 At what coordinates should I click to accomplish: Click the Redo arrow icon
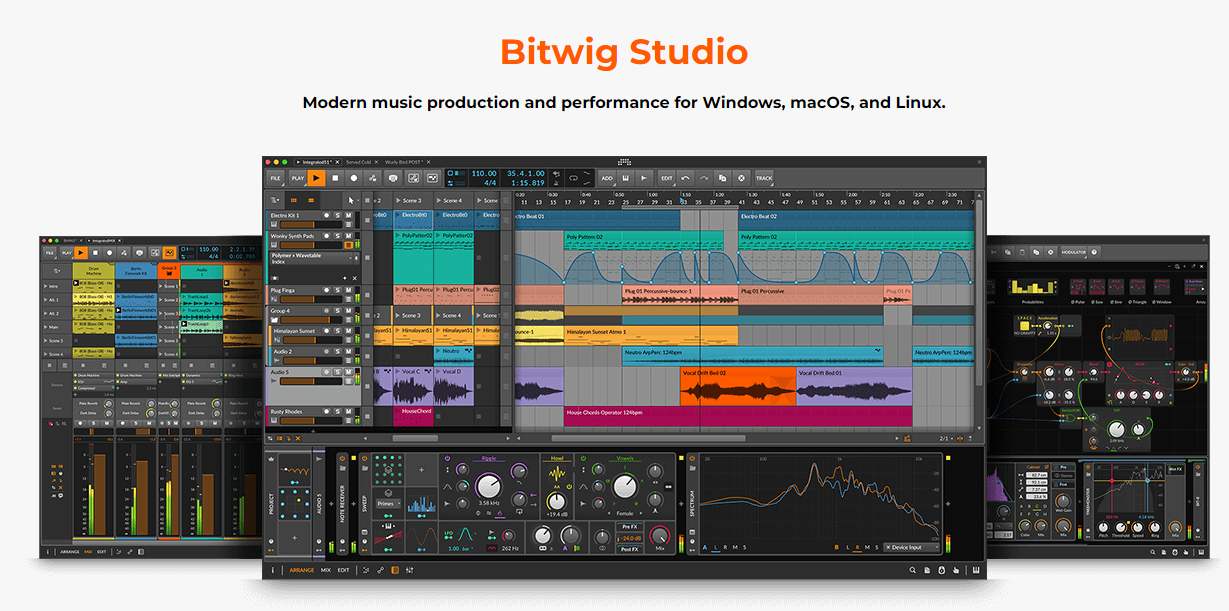704,178
